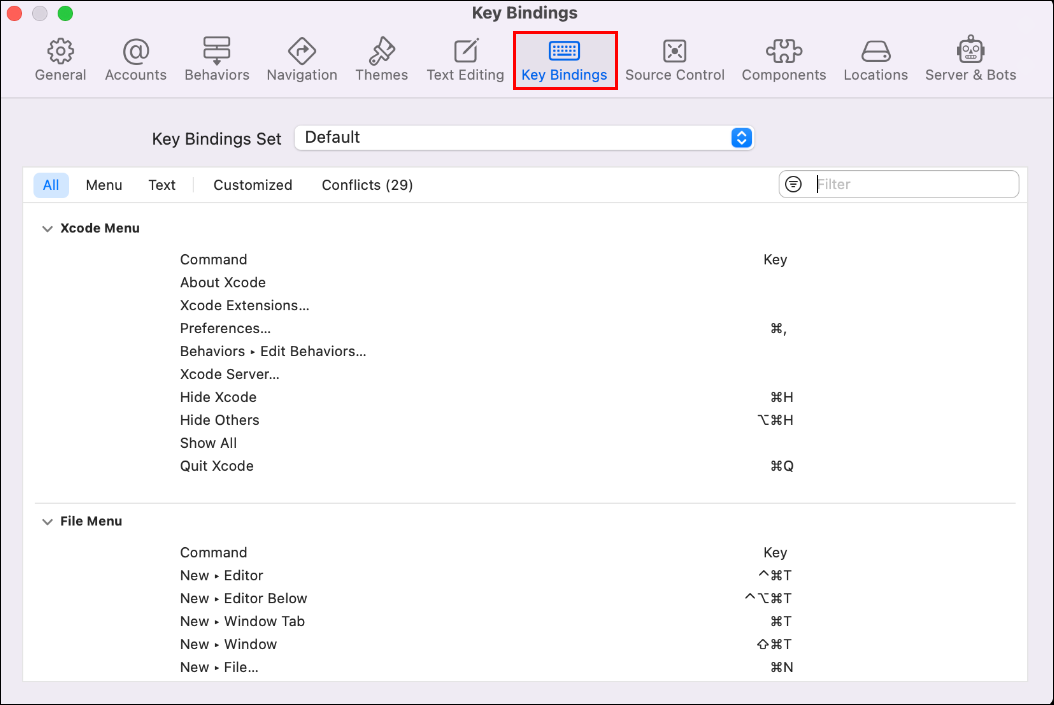1054x705 pixels.
Task: Click the ⌃⌥⌘T key binding for Editor Below
Action: tap(768, 598)
